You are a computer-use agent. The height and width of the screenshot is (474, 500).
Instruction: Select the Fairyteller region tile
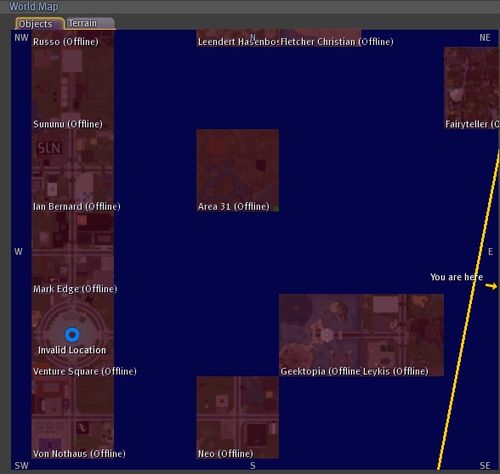point(471,88)
